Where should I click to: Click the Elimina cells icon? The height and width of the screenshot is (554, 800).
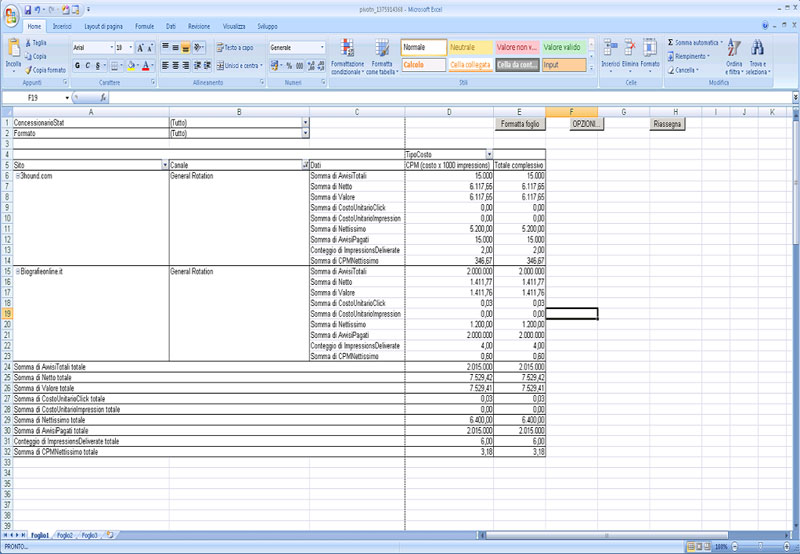click(x=630, y=48)
